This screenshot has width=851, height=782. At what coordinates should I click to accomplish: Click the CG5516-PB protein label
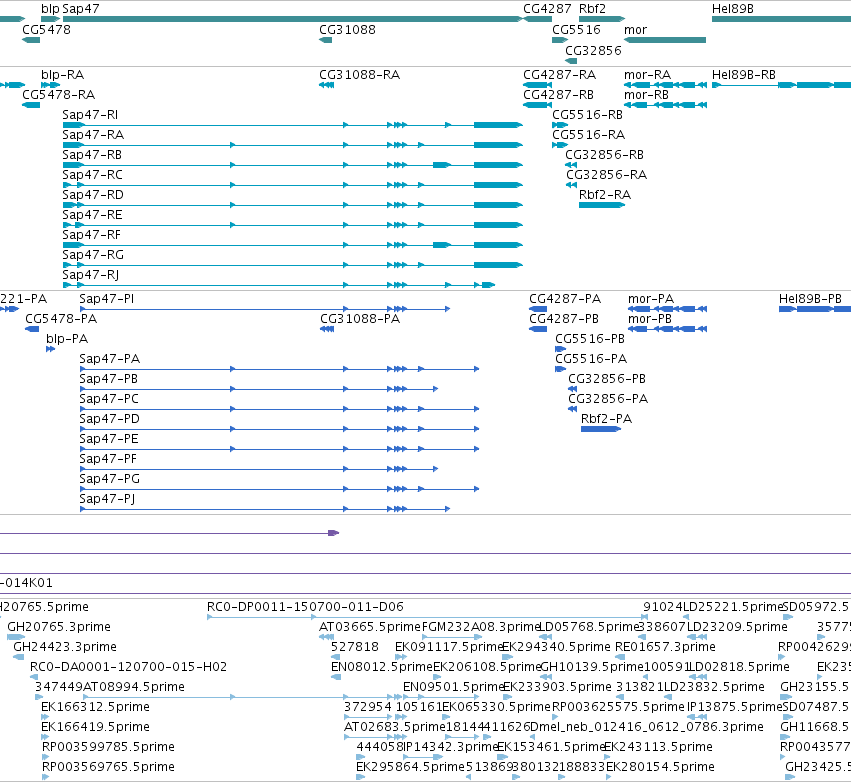(590, 339)
